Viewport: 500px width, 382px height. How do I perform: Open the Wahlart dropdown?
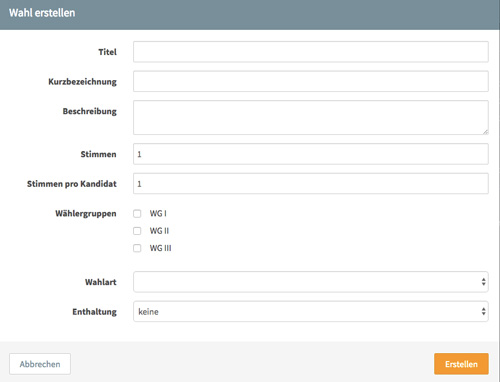pos(311,282)
